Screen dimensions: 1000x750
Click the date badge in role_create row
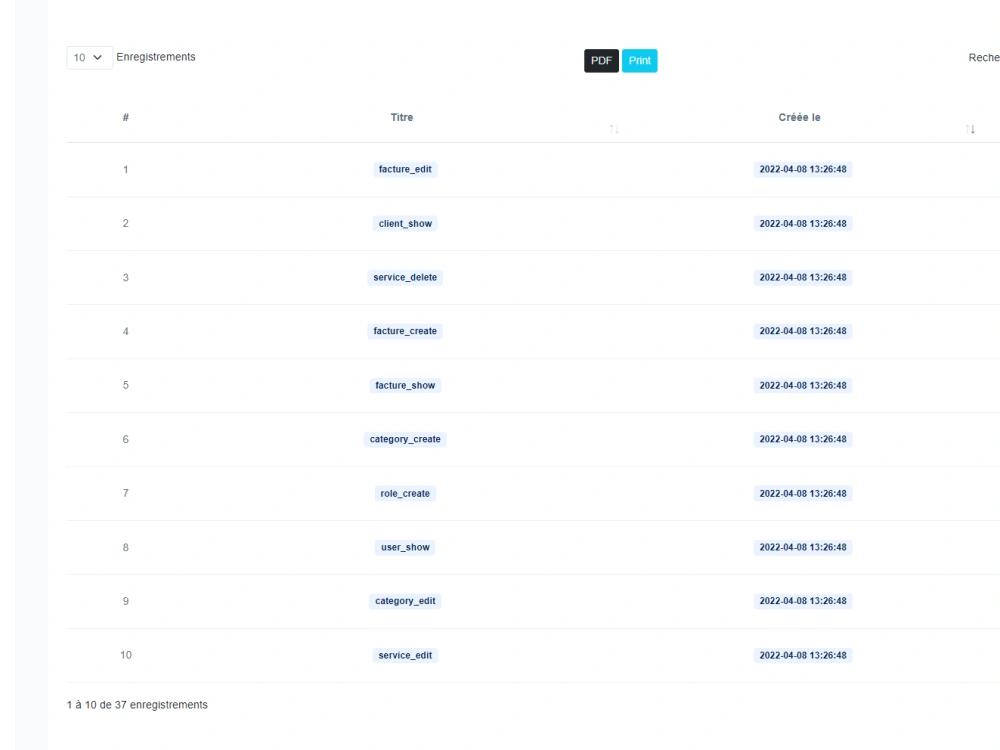pos(802,493)
